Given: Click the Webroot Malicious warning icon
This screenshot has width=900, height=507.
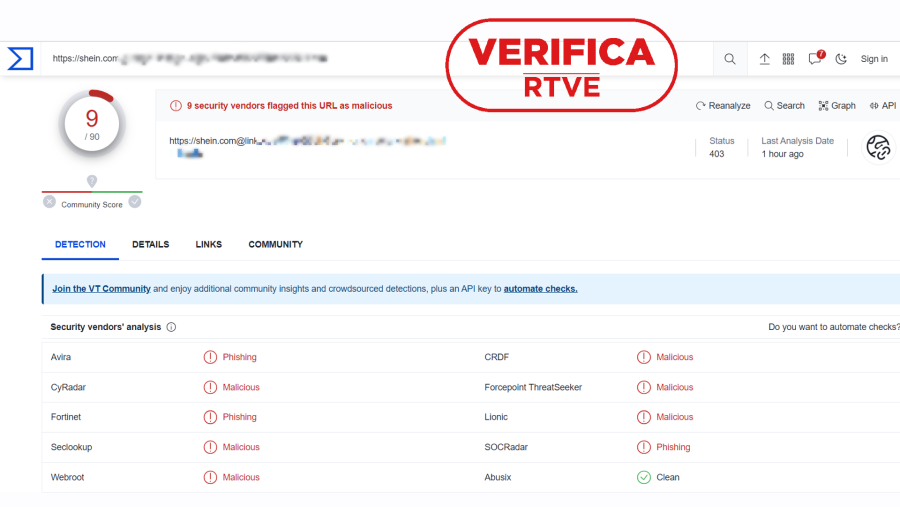Looking at the screenshot, I should point(210,477).
